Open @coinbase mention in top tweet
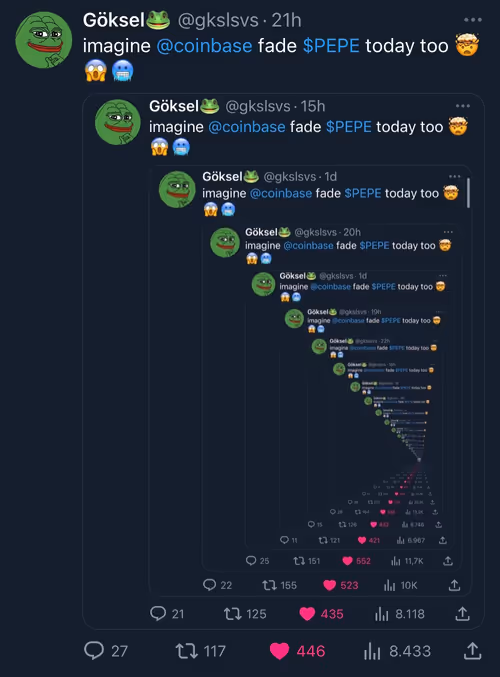Image resolution: width=500 pixels, height=677 pixels. [x=204, y=46]
